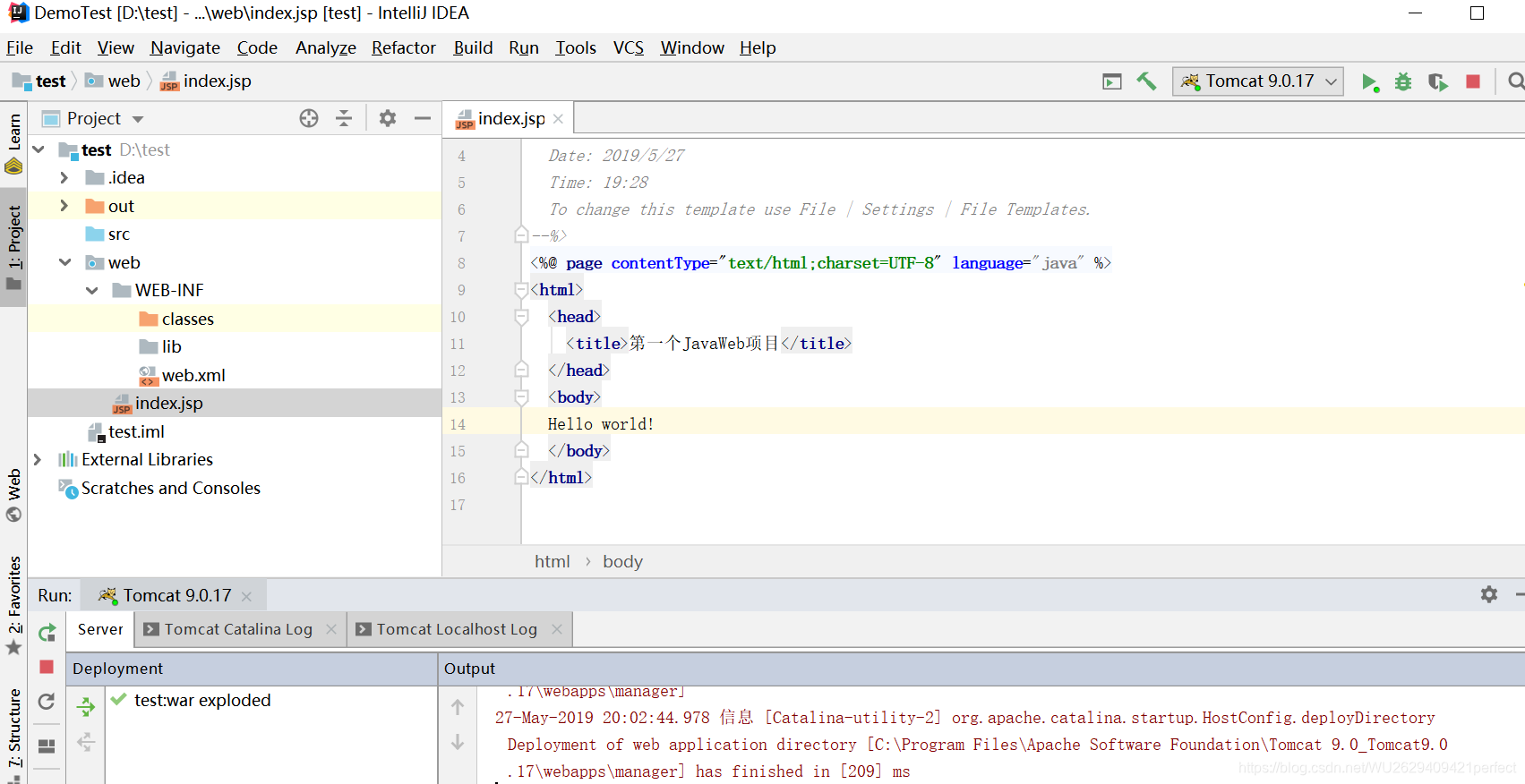Viewport: 1525px width, 784px height.
Task: Expand the .idea folder
Action: (64, 178)
